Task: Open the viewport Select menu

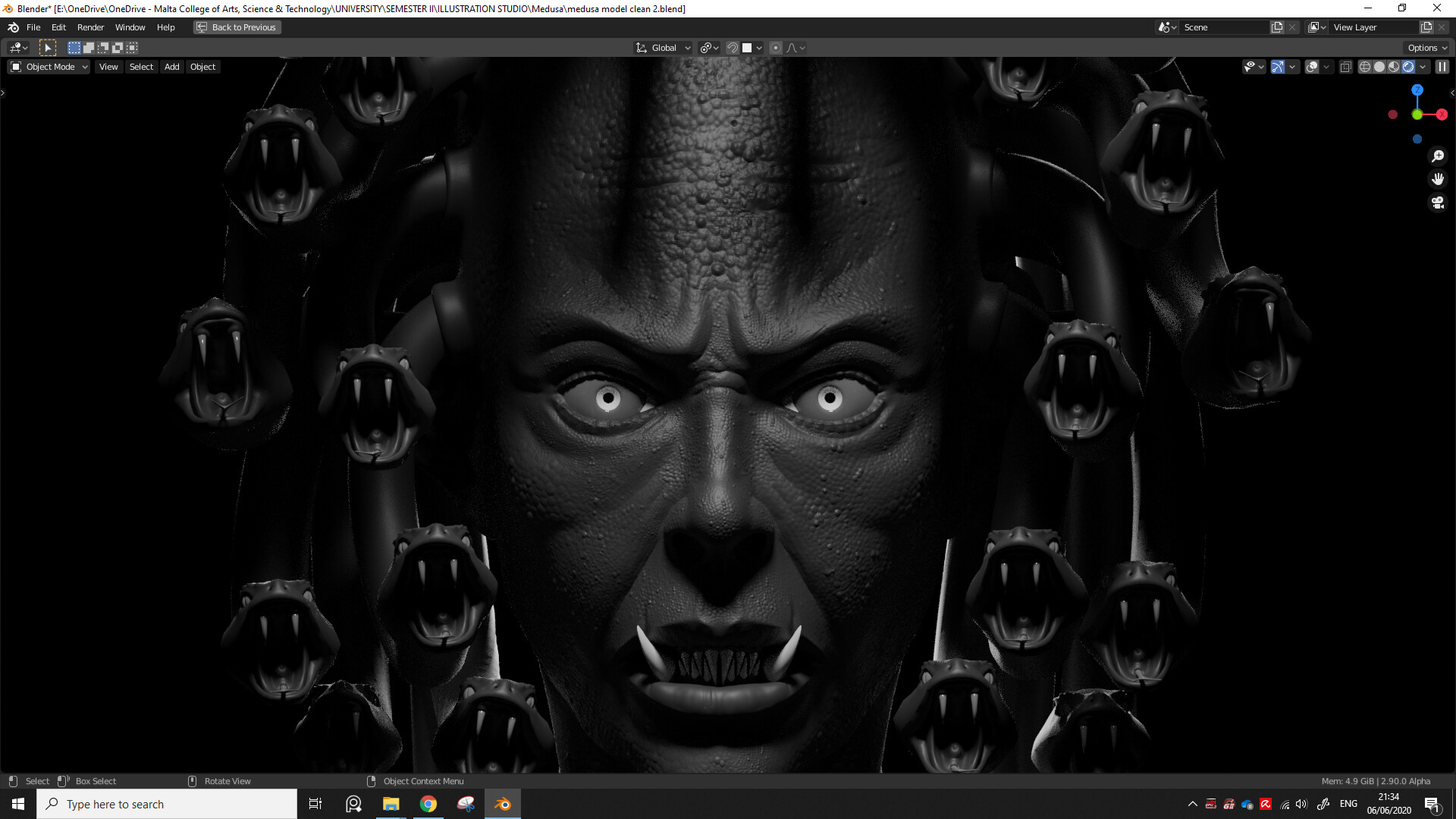Action: pos(141,67)
